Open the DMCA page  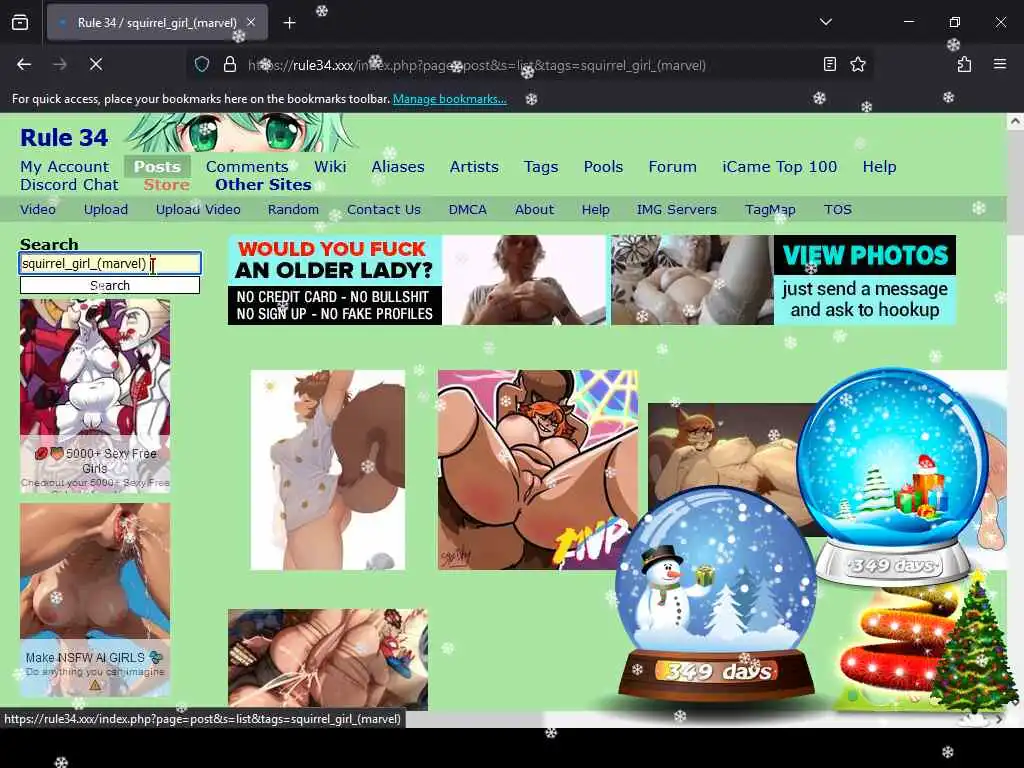click(468, 210)
